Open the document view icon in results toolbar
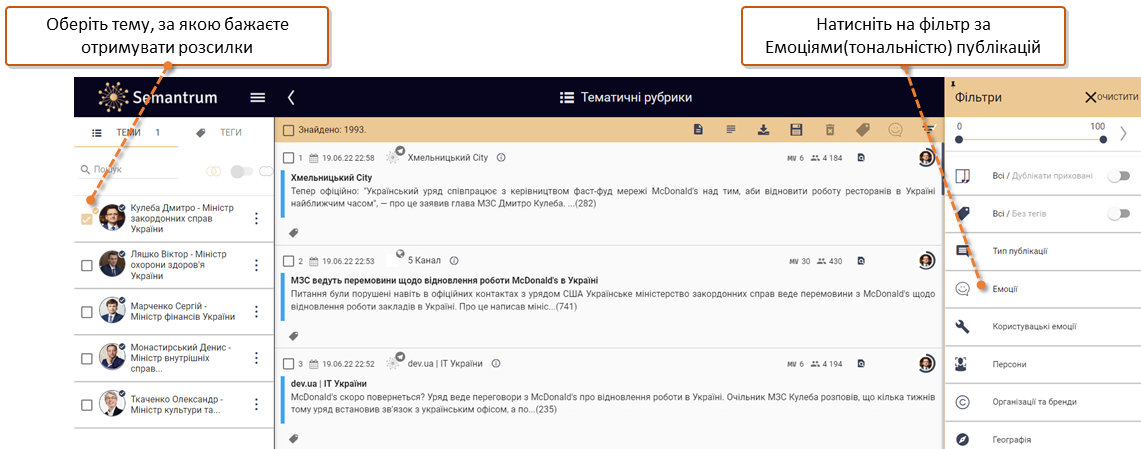The image size is (1141, 449). 698,130
